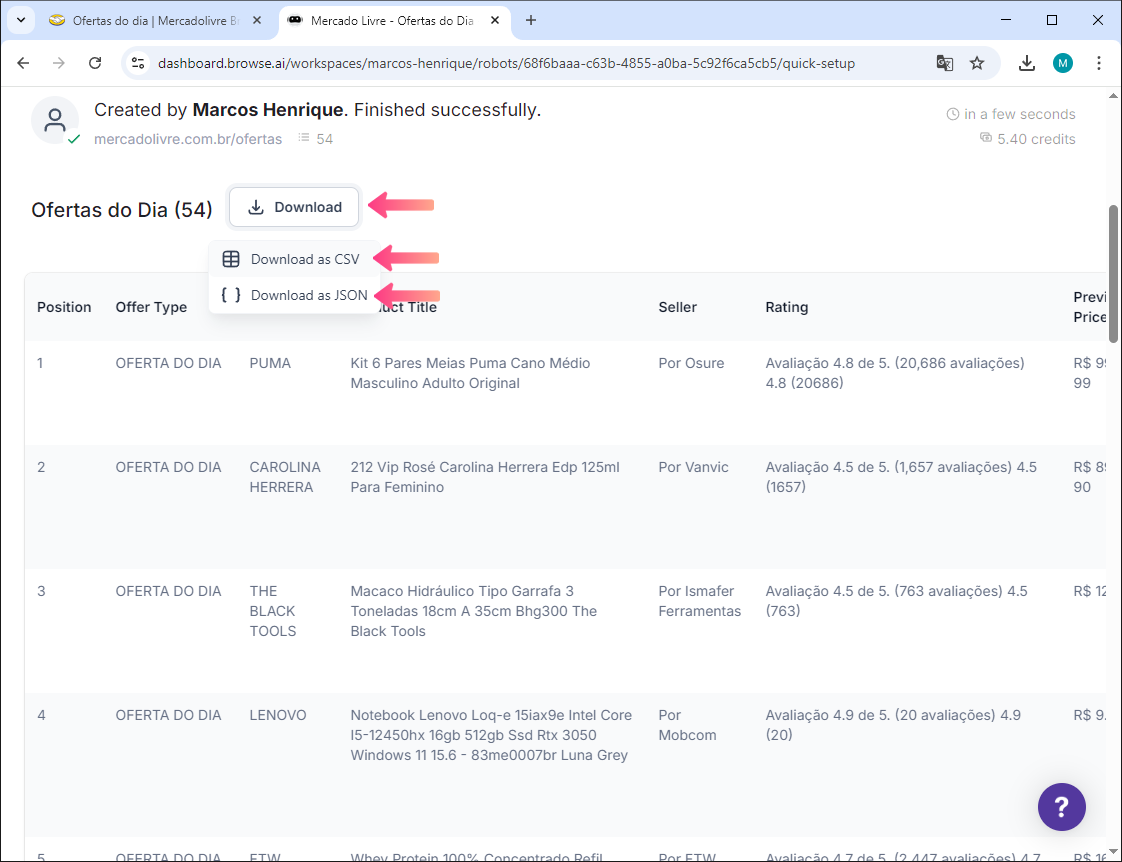Select rating cell with 1,657 avaliações
Image resolution: width=1122 pixels, height=862 pixels.
tap(901, 476)
